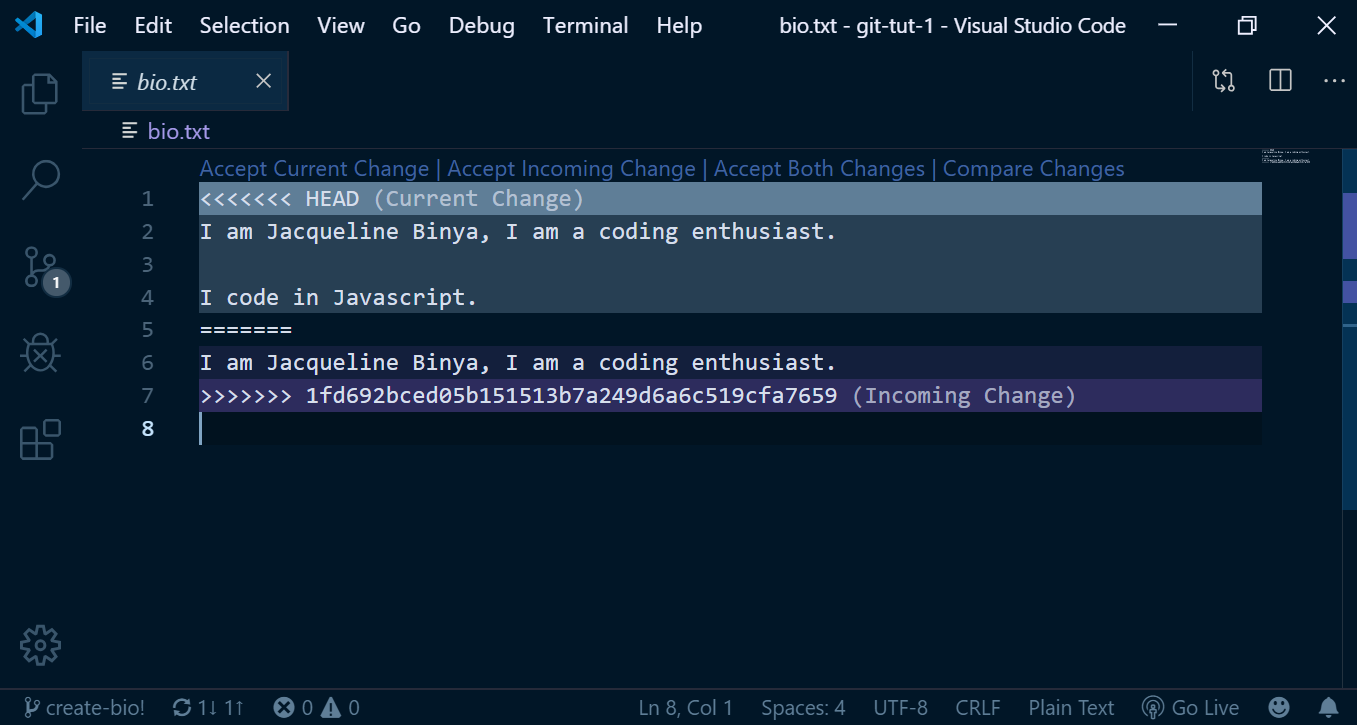Click Accept Incoming Change link
Viewport: 1357px width, 725px height.
[571, 169]
